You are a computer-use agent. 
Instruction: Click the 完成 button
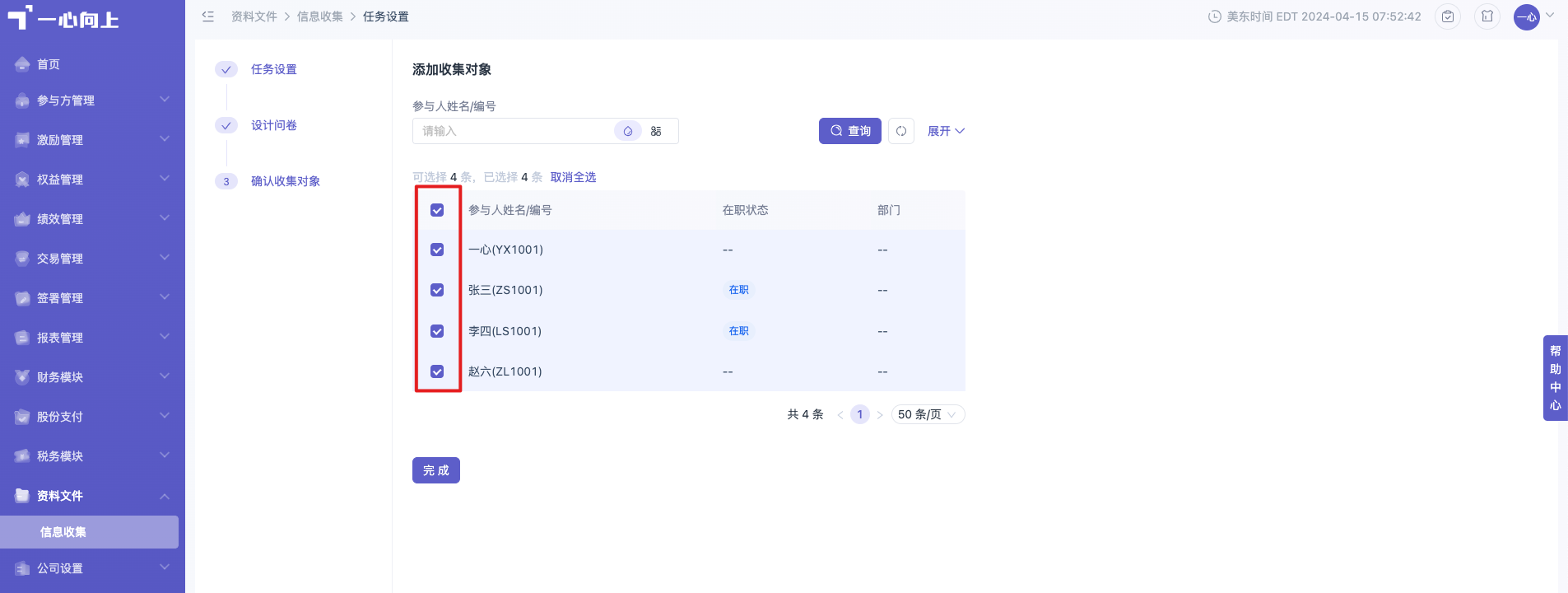coord(436,470)
